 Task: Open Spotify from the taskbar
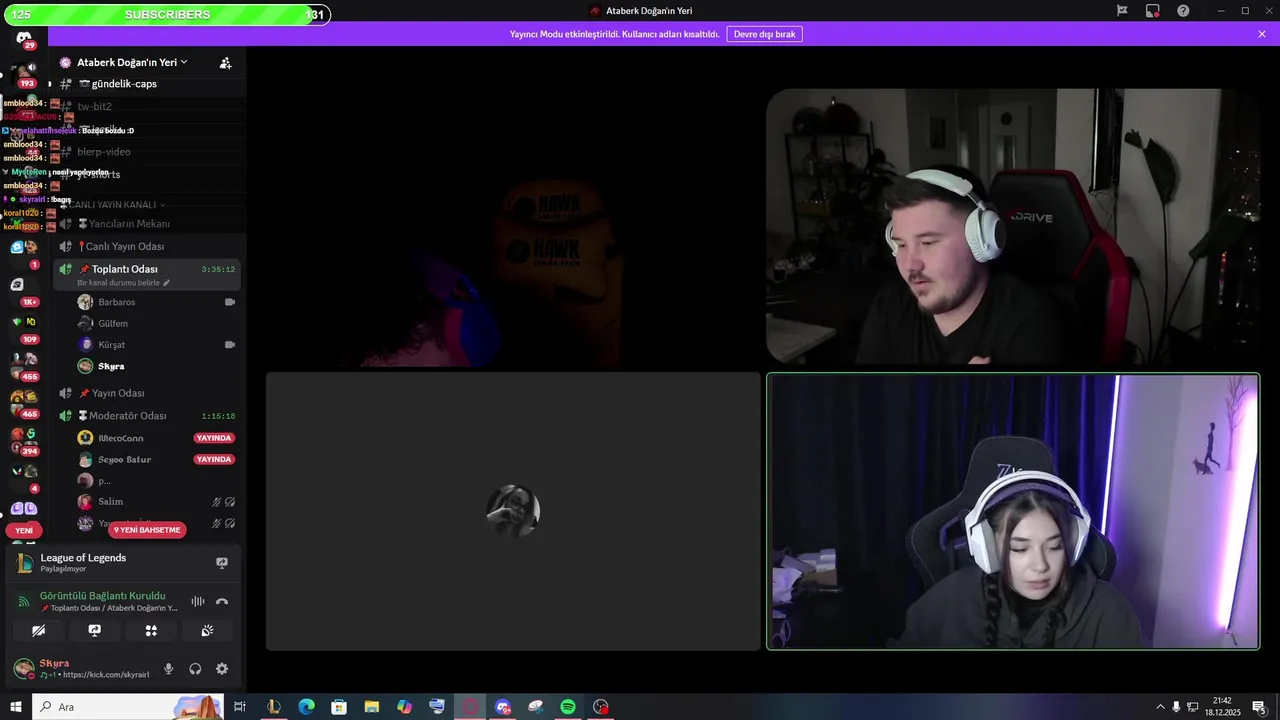(568, 707)
